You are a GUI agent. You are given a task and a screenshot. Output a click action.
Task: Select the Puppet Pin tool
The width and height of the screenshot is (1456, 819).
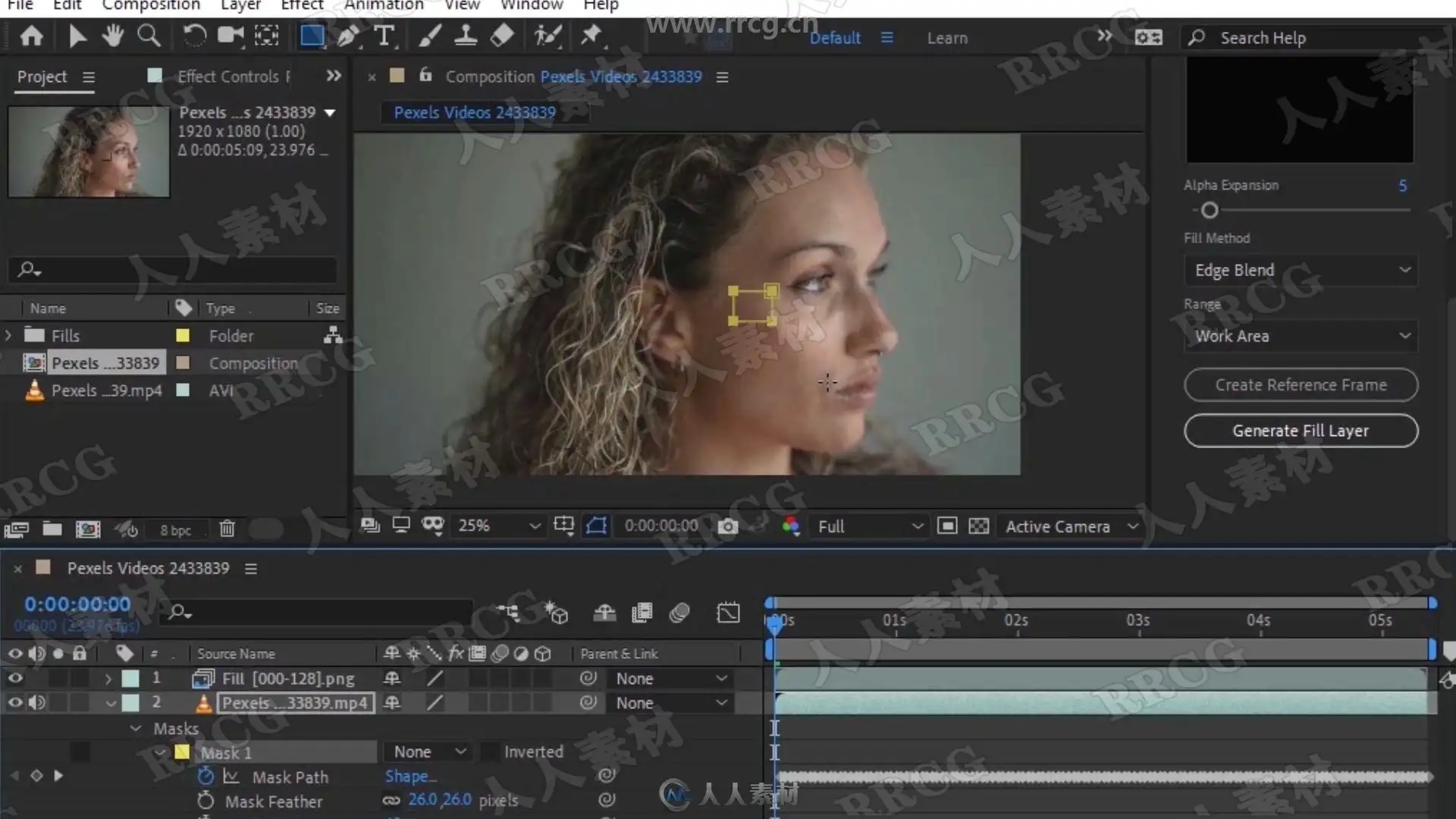pos(591,36)
